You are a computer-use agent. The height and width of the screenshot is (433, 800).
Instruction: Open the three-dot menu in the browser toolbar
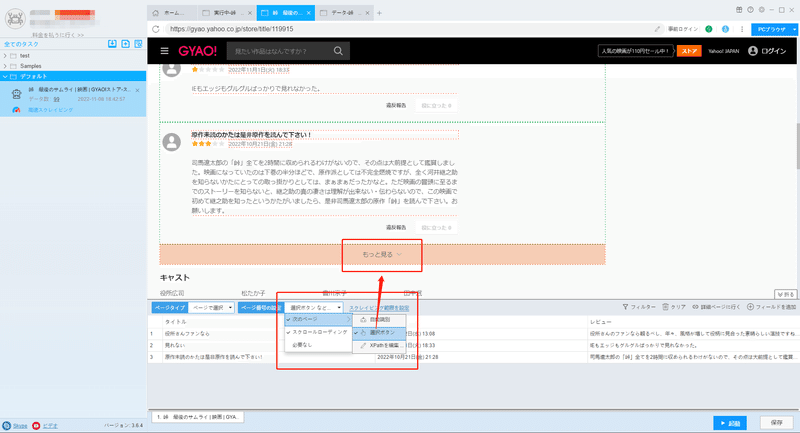[742, 29]
